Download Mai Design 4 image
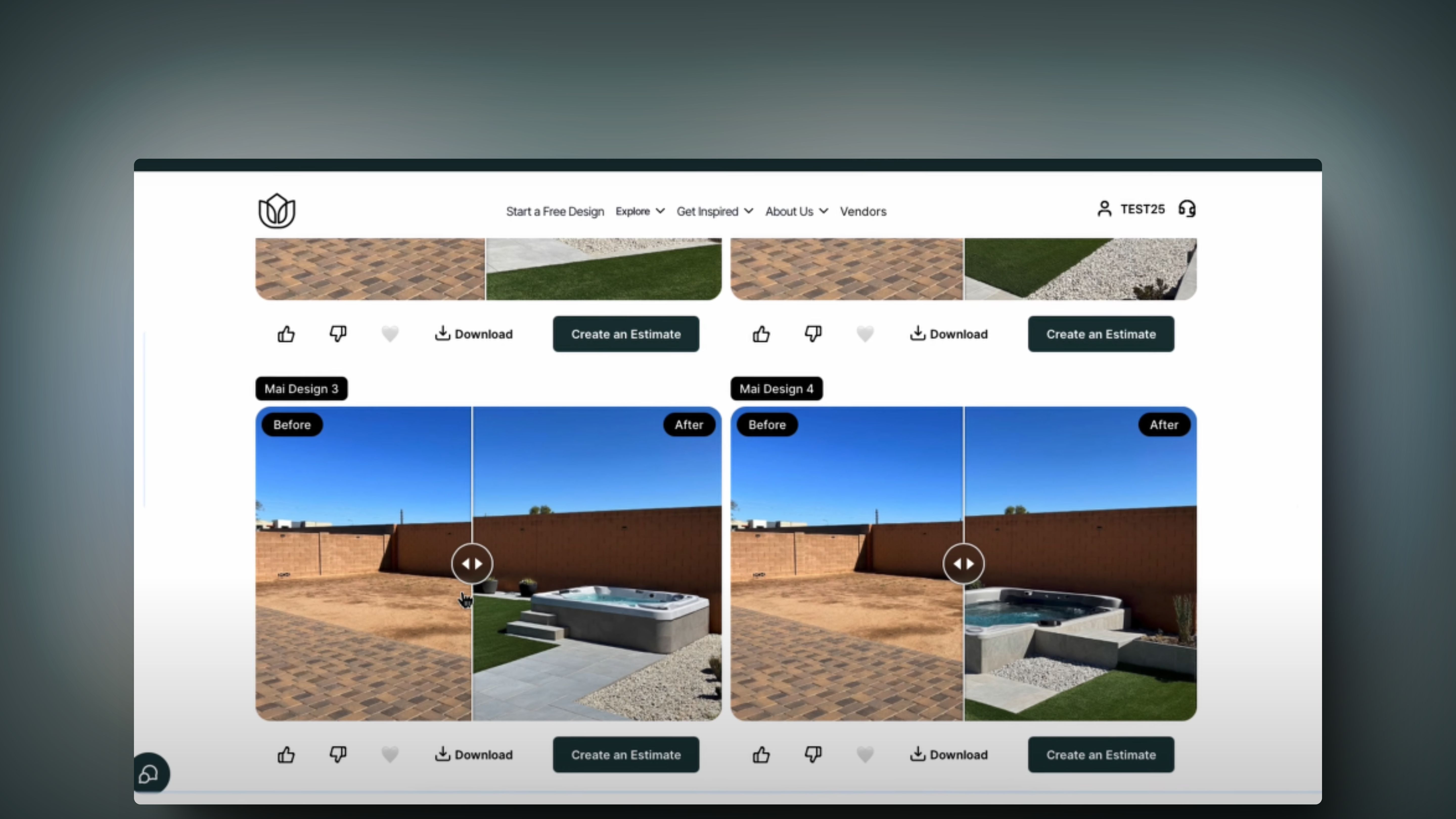The height and width of the screenshot is (819, 1456). pyautogui.click(x=949, y=755)
